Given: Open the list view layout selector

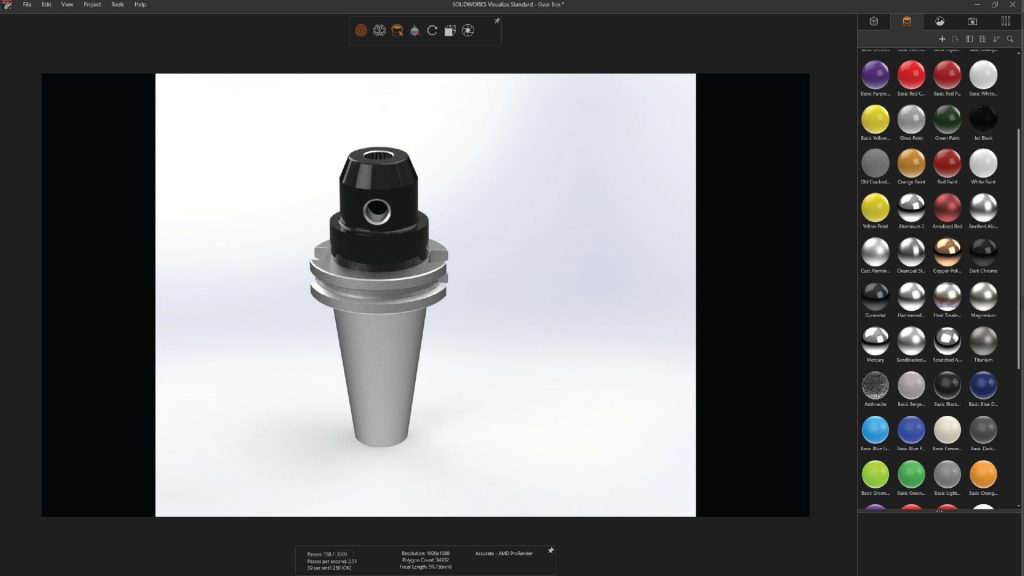Looking at the screenshot, I should (x=969, y=38).
